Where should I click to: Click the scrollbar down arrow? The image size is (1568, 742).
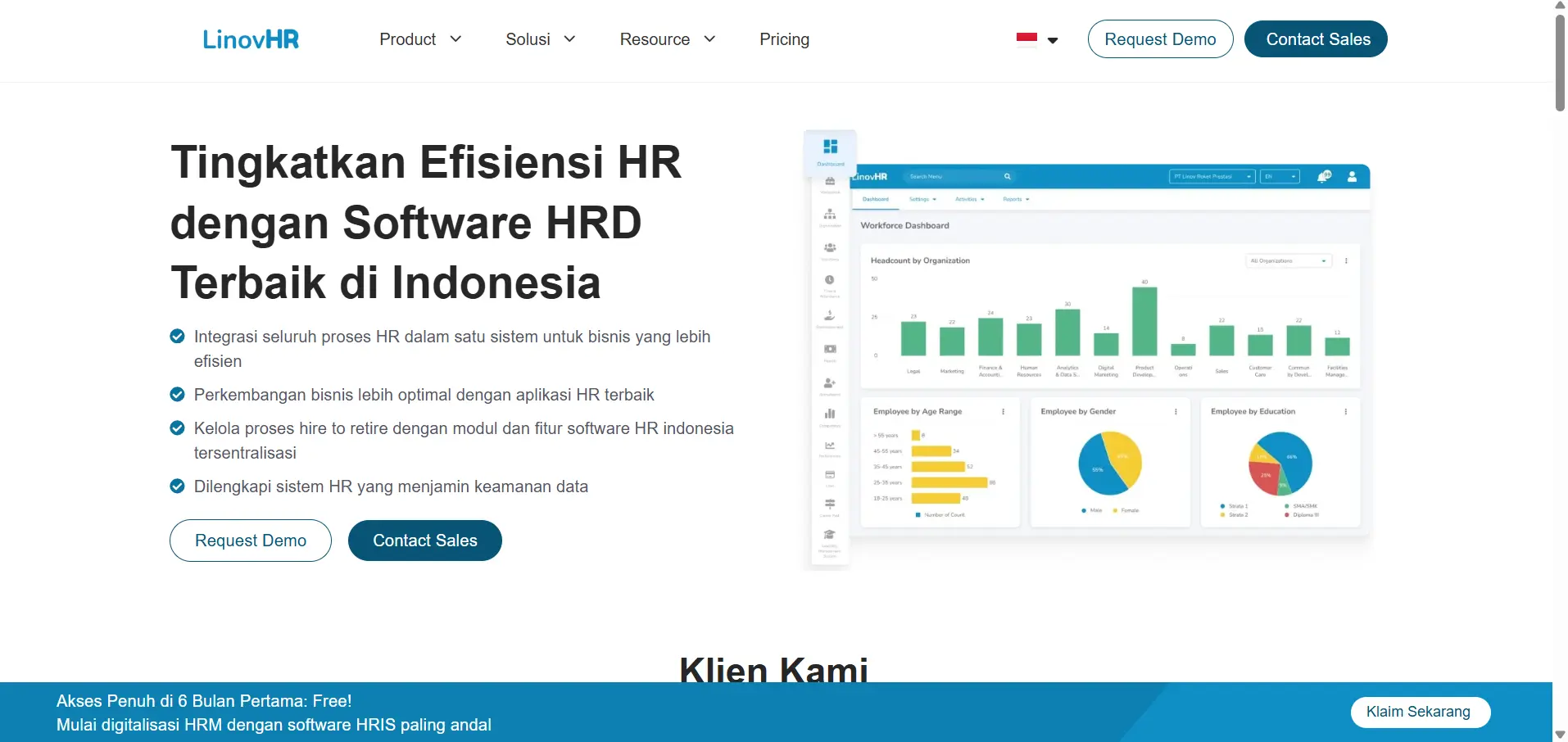tap(1560, 735)
